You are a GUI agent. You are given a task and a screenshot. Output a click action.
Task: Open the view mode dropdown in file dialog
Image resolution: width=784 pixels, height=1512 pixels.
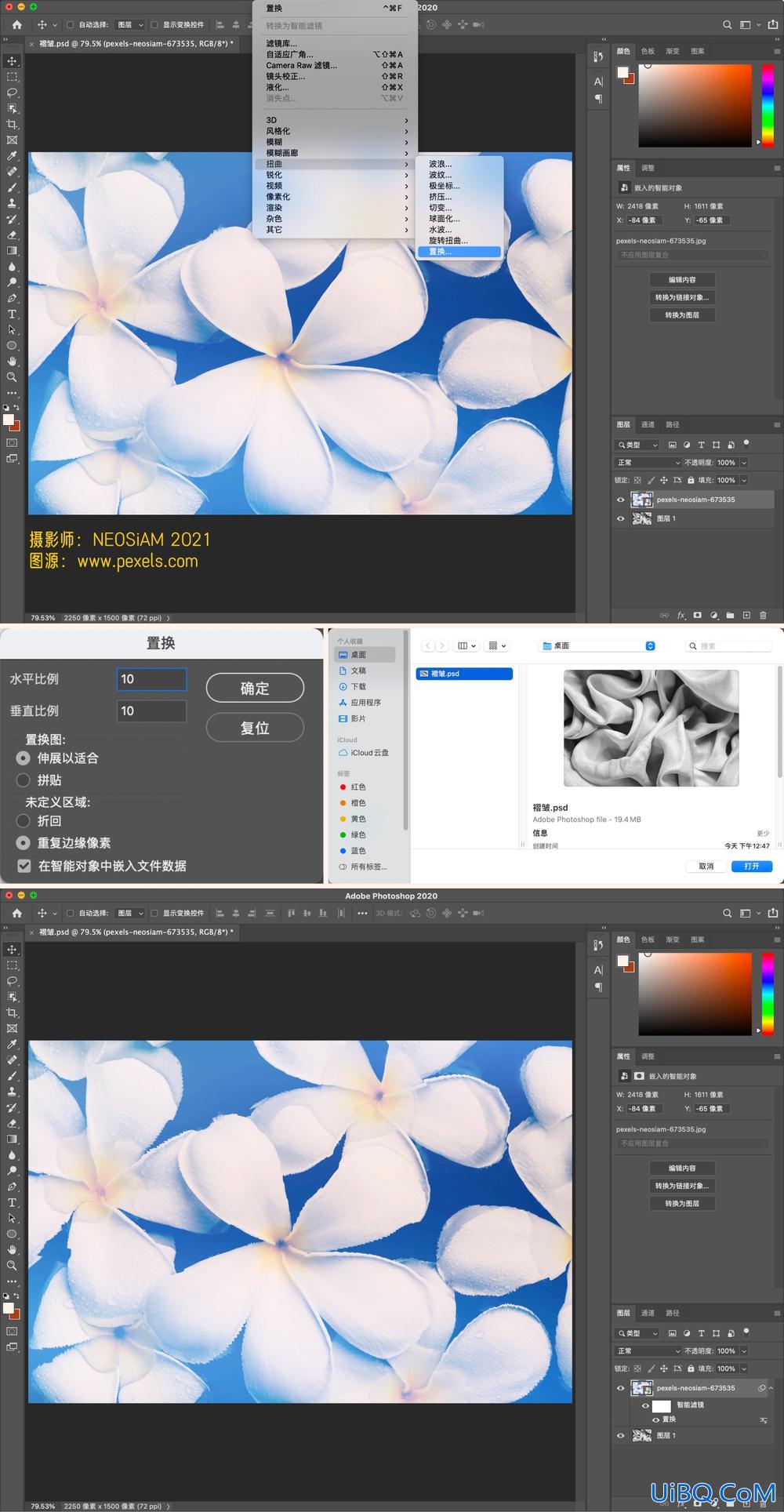point(466,645)
